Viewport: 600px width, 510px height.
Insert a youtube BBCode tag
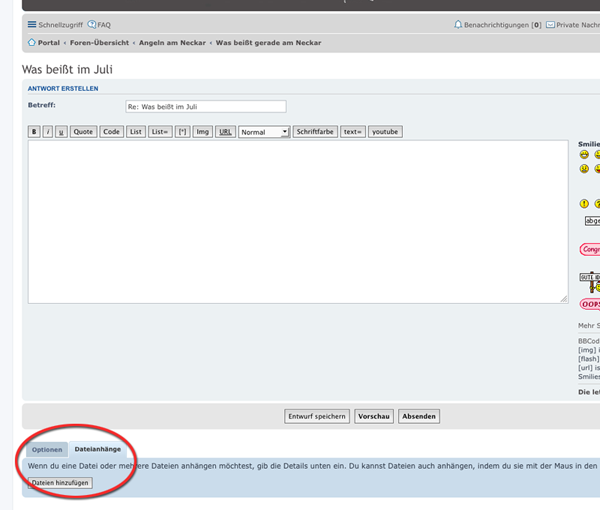coord(385,132)
